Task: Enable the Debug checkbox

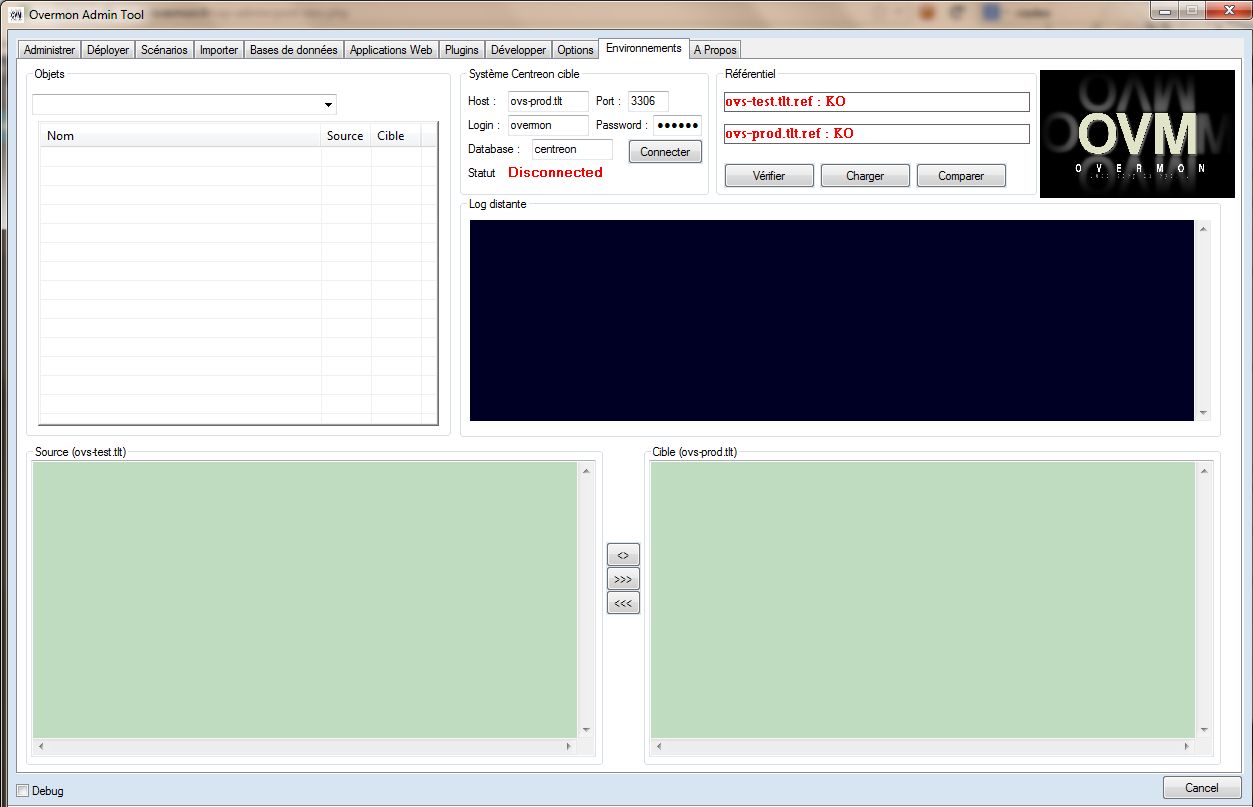Action: tap(24, 791)
